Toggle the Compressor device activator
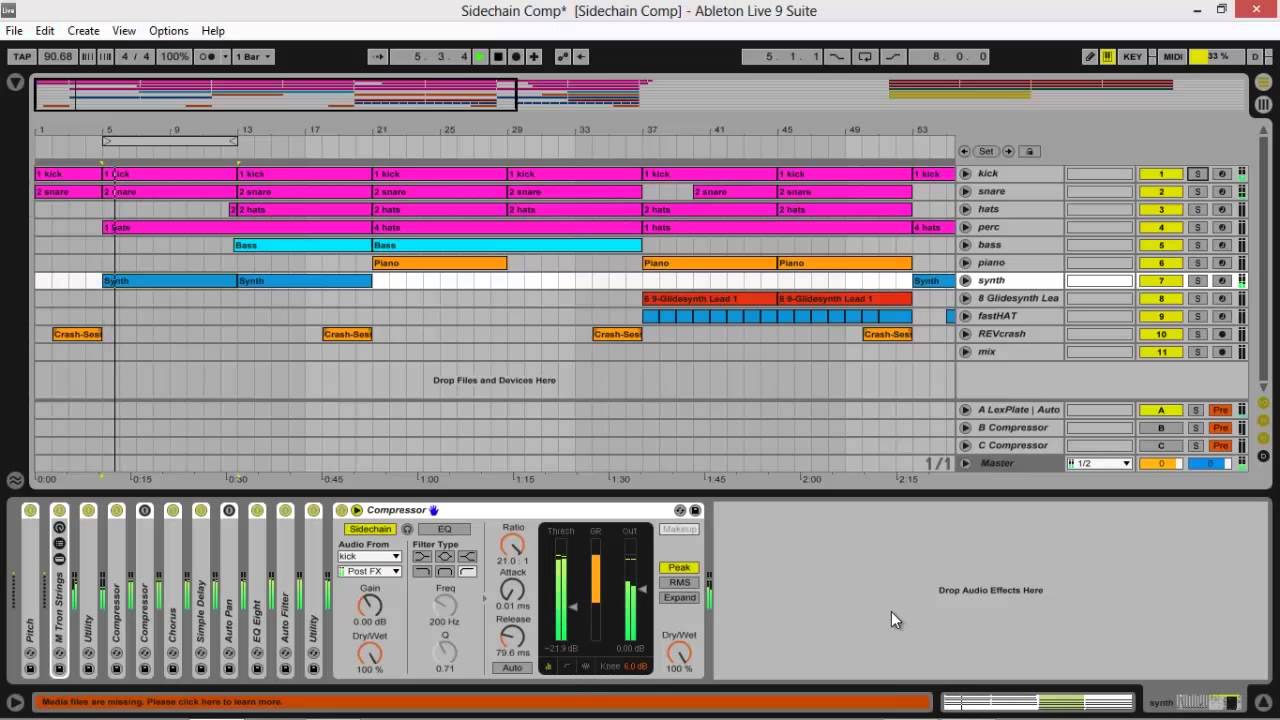The height and width of the screenshot is (720, 1280). [x=341, y=510]
